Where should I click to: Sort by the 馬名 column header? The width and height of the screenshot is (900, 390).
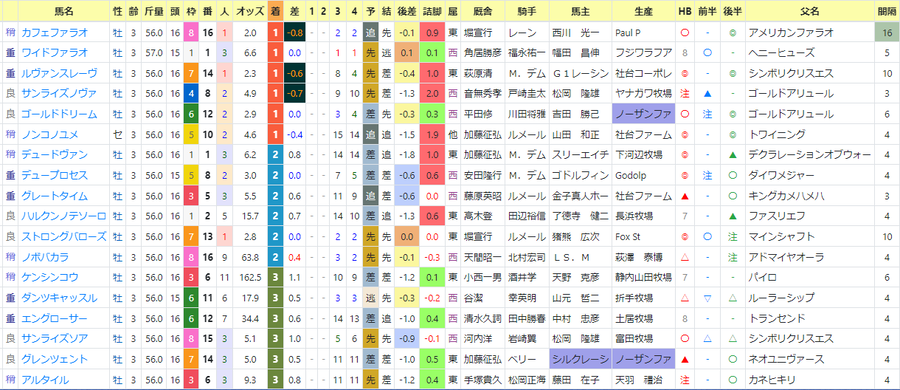click(x=63, y=11)
